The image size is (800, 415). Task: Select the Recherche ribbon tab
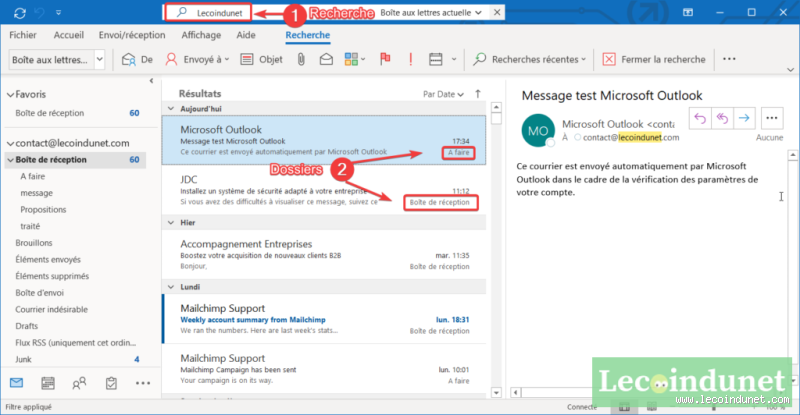pyautogui.click(x=308, y=35)
